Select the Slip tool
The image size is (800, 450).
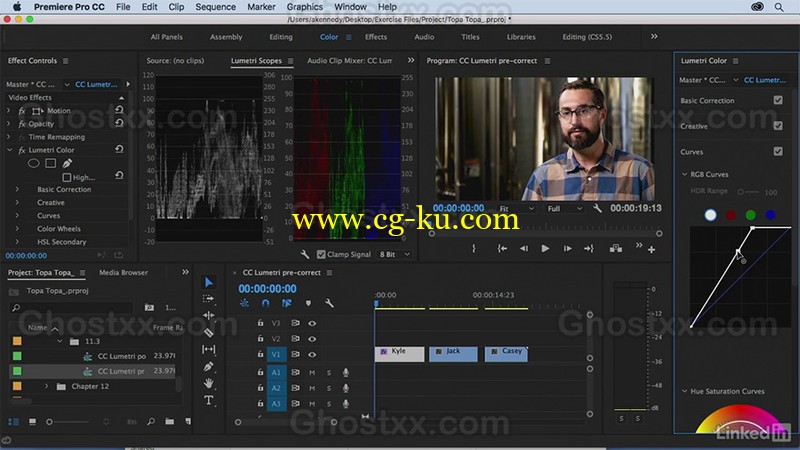pos(208,349)
